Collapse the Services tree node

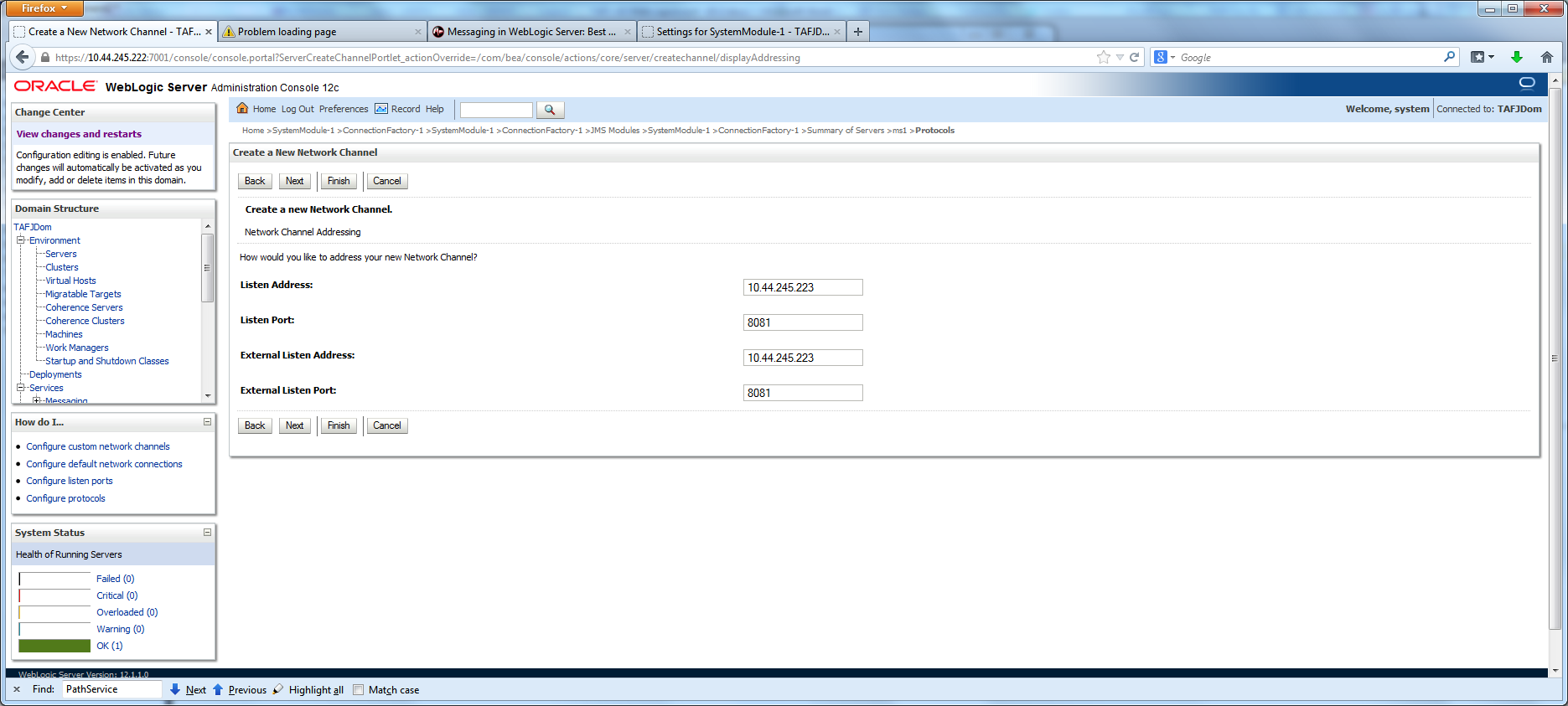point(21,388)
